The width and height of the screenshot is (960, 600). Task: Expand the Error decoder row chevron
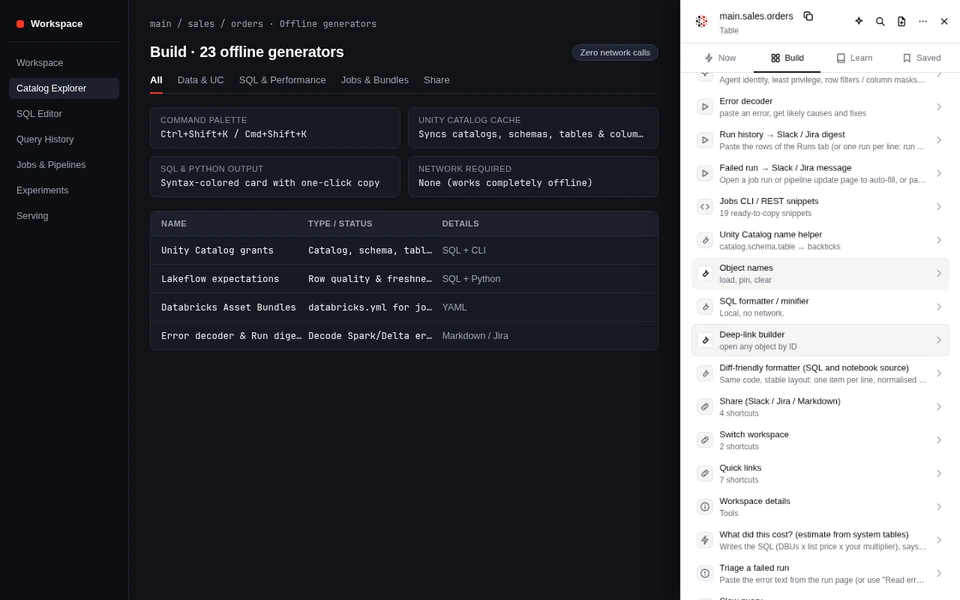tap(939, 107)
